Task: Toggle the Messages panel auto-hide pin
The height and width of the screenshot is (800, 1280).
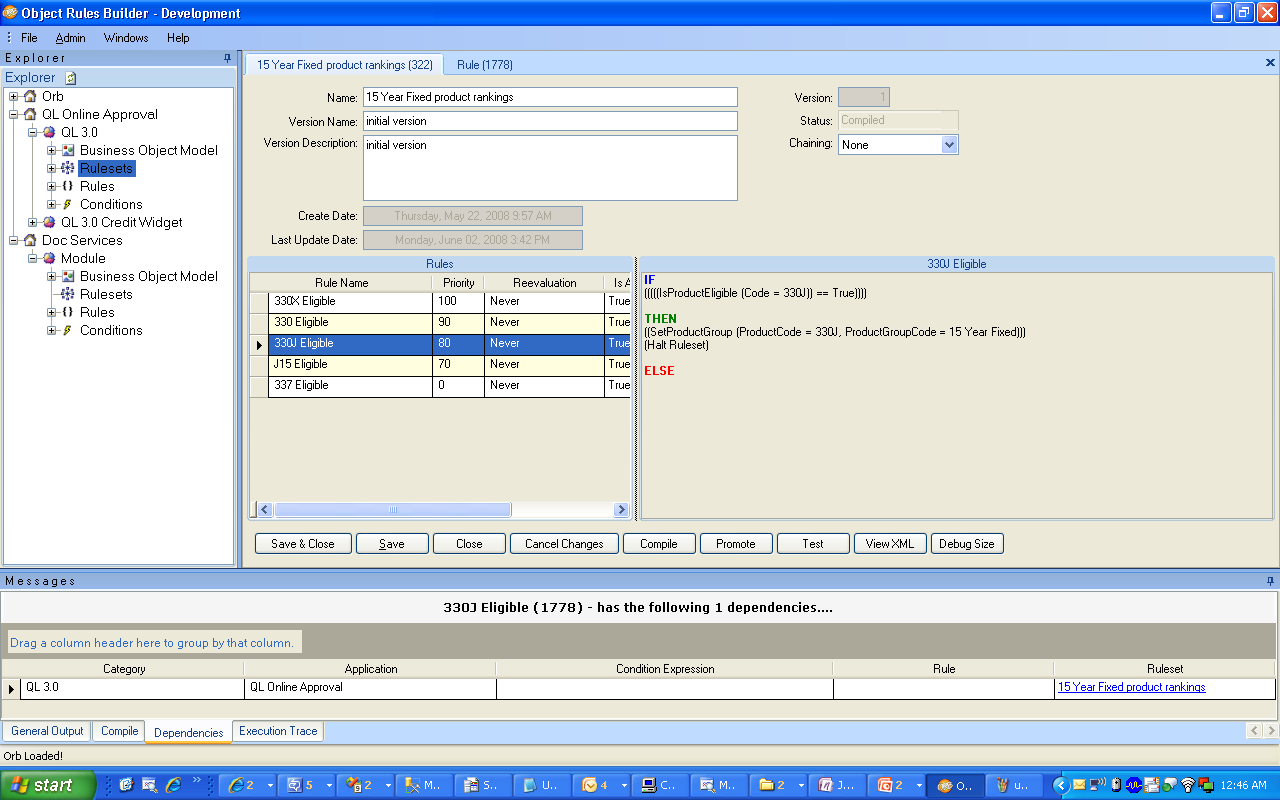Action: click(1270, 581)
